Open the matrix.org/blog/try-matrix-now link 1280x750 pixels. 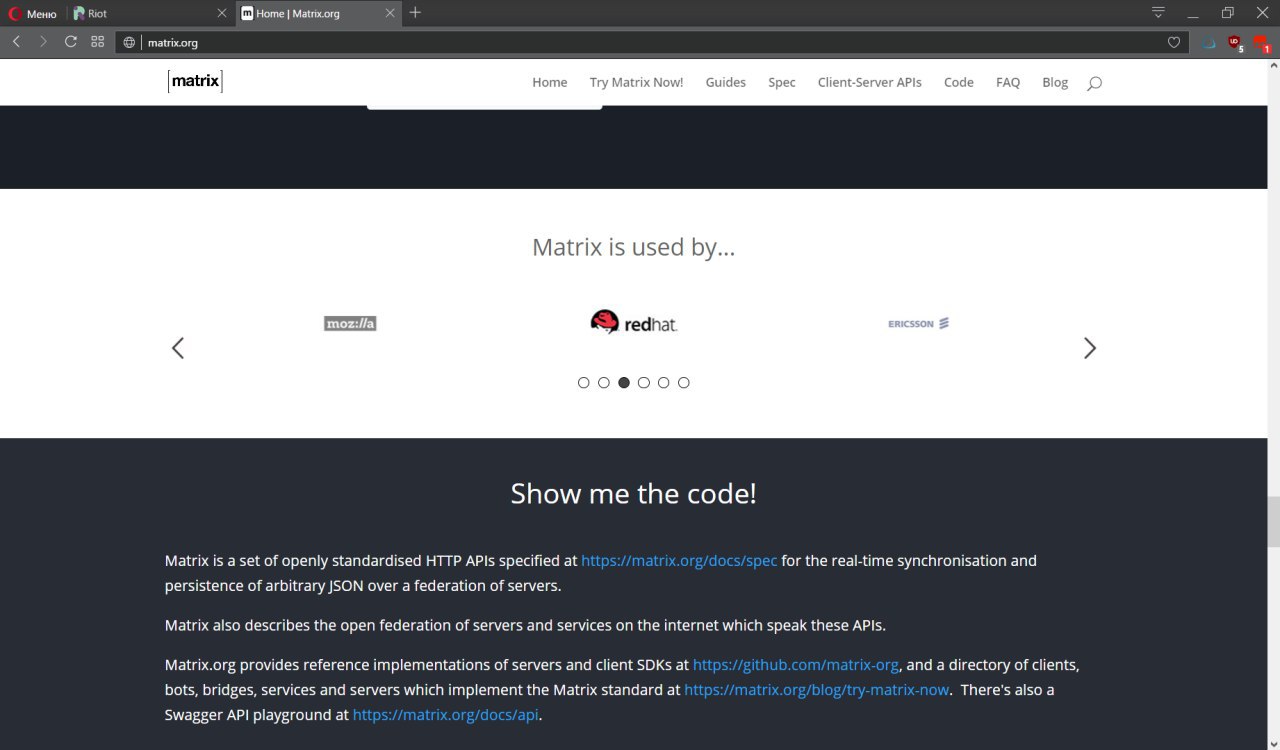pos(817,689)
